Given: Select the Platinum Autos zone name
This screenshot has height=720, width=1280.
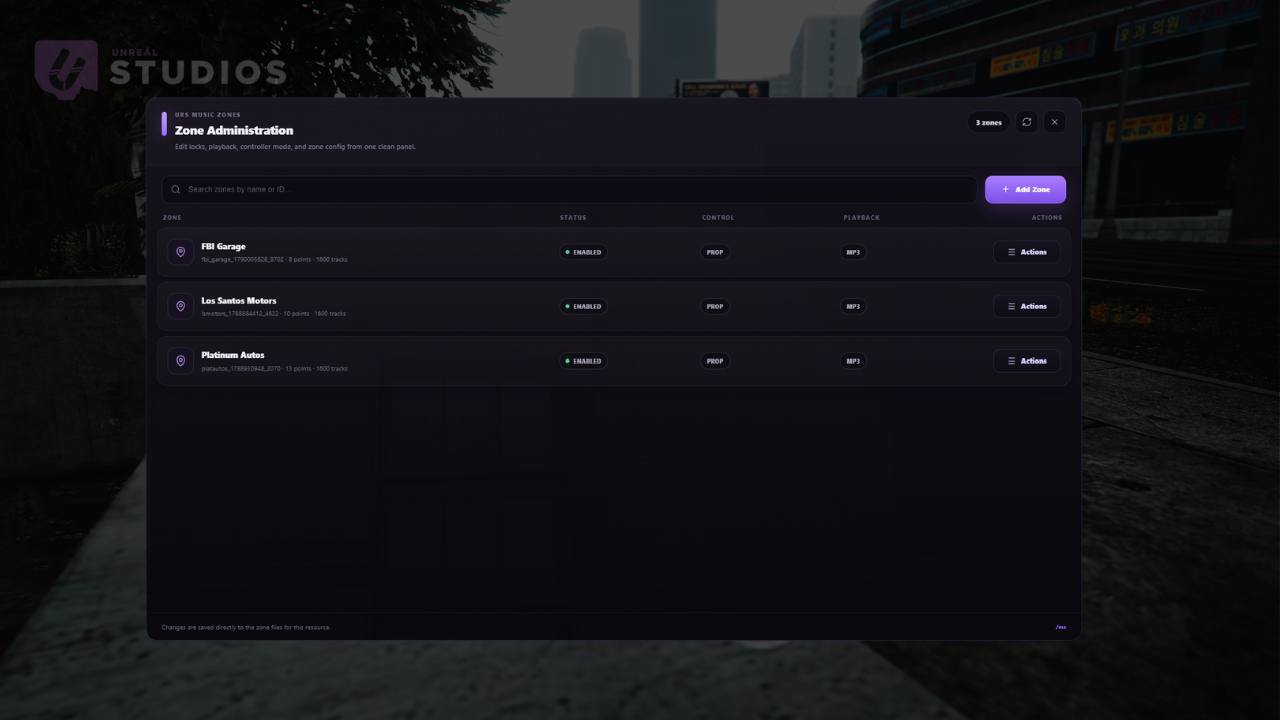Looking at the screenshot, I should 233,355.
